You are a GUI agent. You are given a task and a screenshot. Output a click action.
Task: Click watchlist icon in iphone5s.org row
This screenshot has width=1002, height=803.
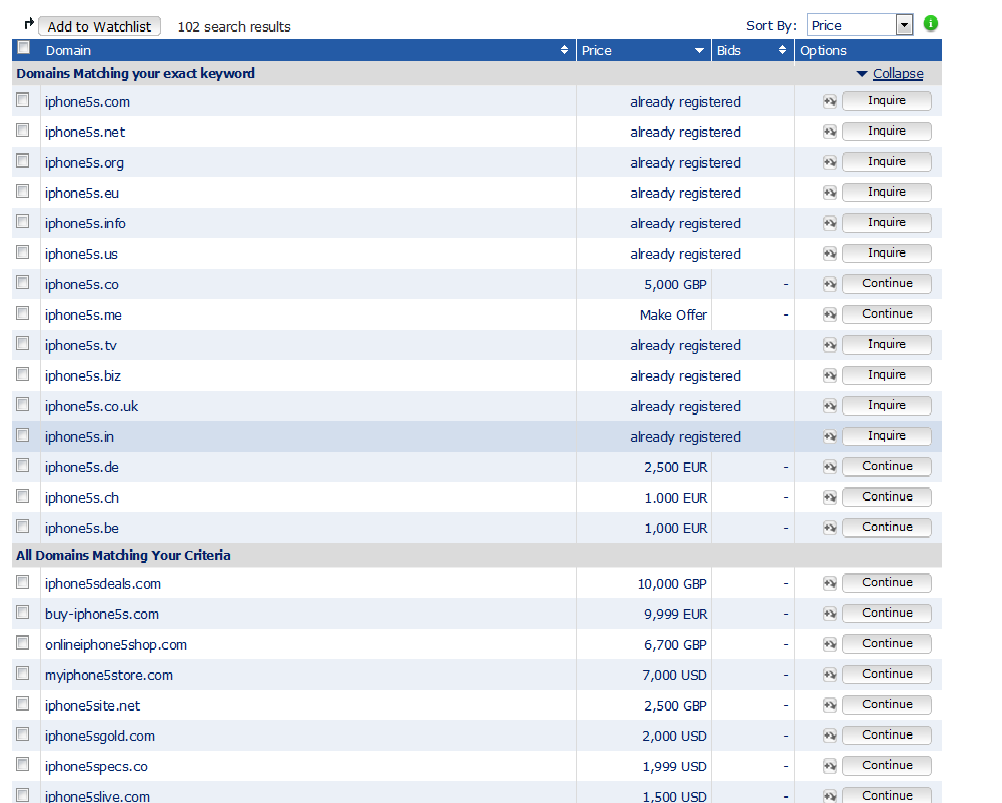tap(829, 163)
